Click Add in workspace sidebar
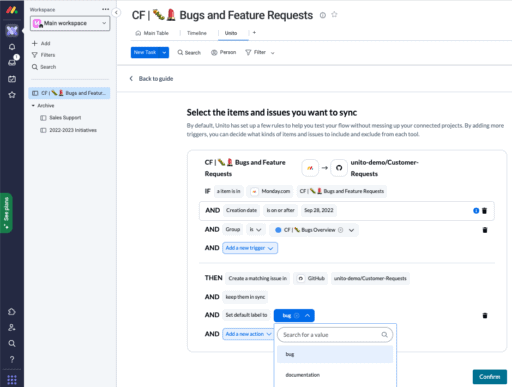 (41, 43)
